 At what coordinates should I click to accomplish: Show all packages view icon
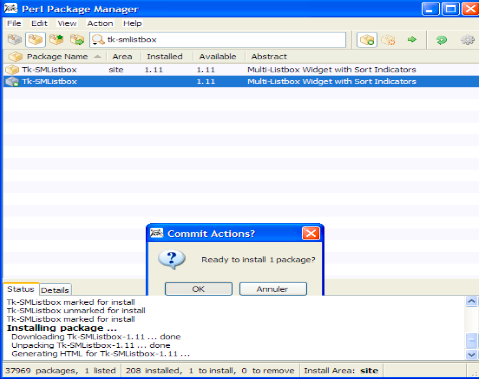[x=15, y=40]
